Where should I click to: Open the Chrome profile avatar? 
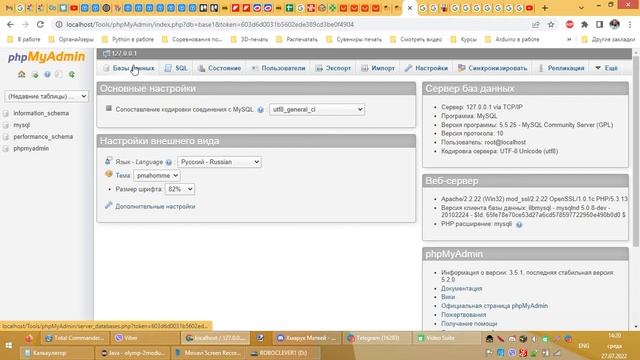pyautogui.click(x=614, y=24)
